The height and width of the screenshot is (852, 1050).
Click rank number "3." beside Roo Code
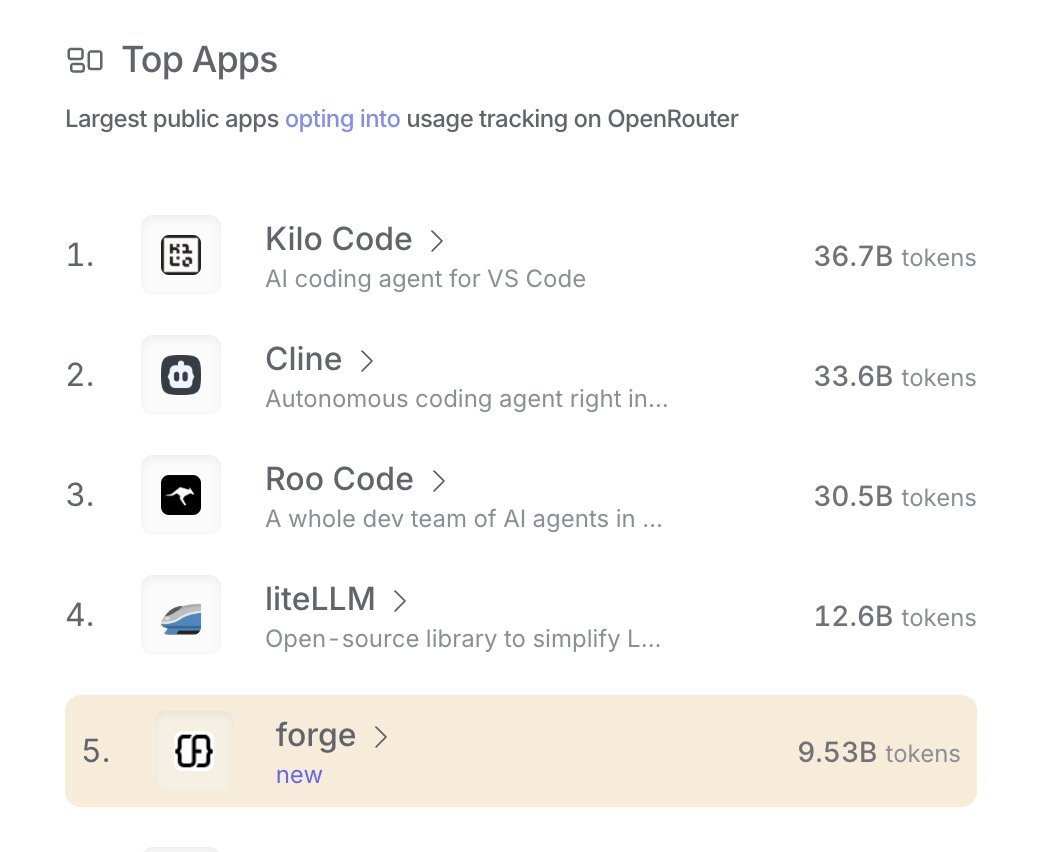click(80, 495)
